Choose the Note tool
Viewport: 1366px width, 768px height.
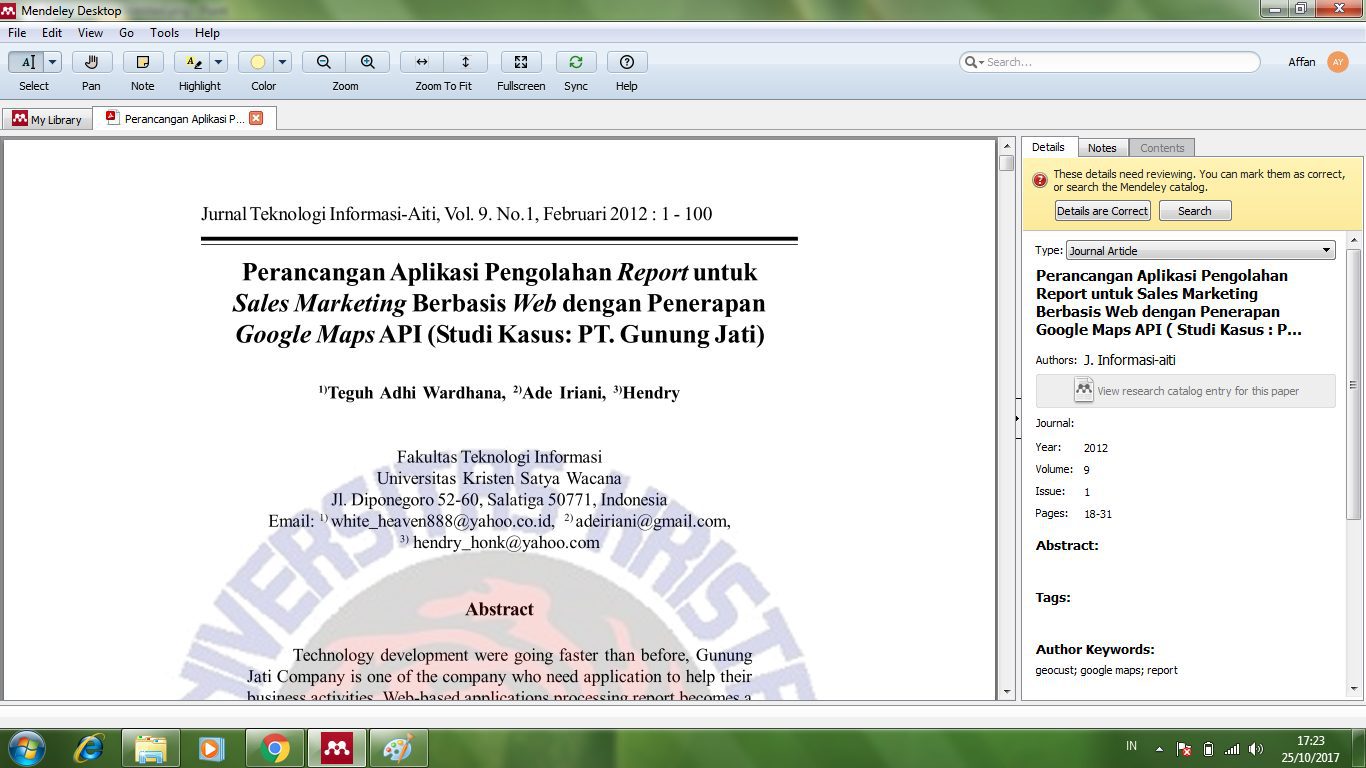coord(143,62)
